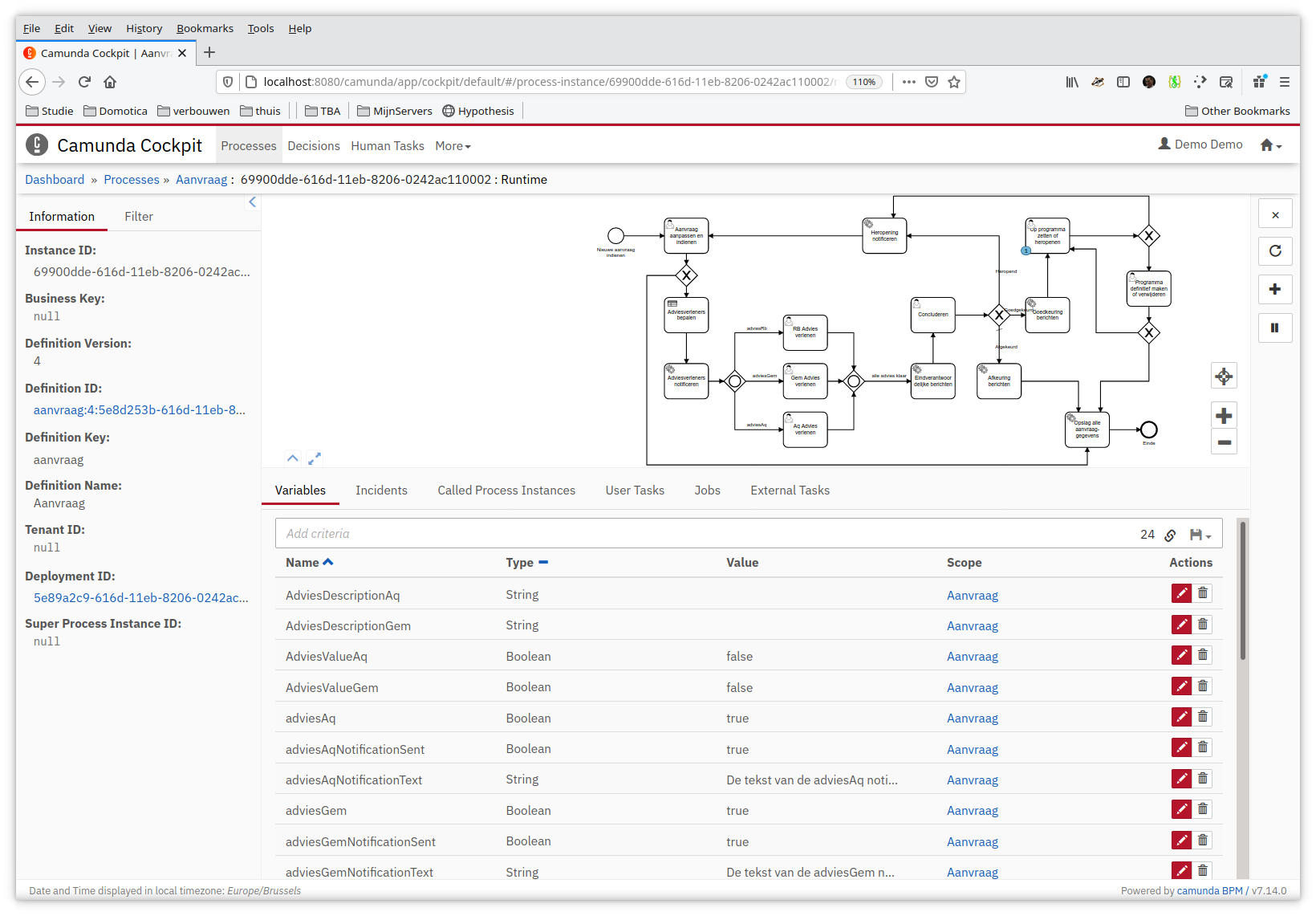Open the Firefox library icon
The width and height of the screenshot is (1316, 916).
(1072, 82)
